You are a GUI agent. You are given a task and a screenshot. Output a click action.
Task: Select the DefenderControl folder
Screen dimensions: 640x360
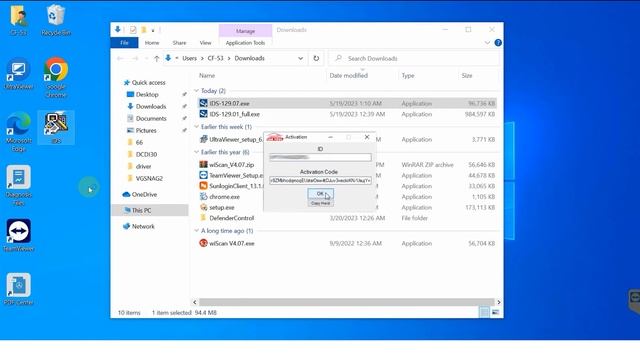(347, 218)
